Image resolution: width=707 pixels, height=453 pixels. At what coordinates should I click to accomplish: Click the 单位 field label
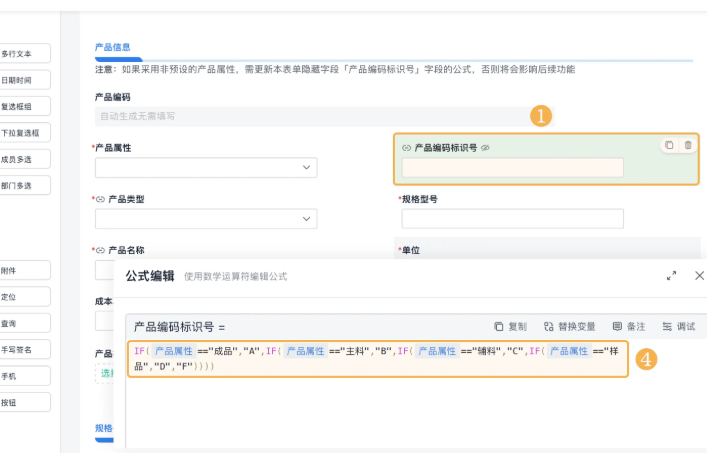tap(411, 250)
